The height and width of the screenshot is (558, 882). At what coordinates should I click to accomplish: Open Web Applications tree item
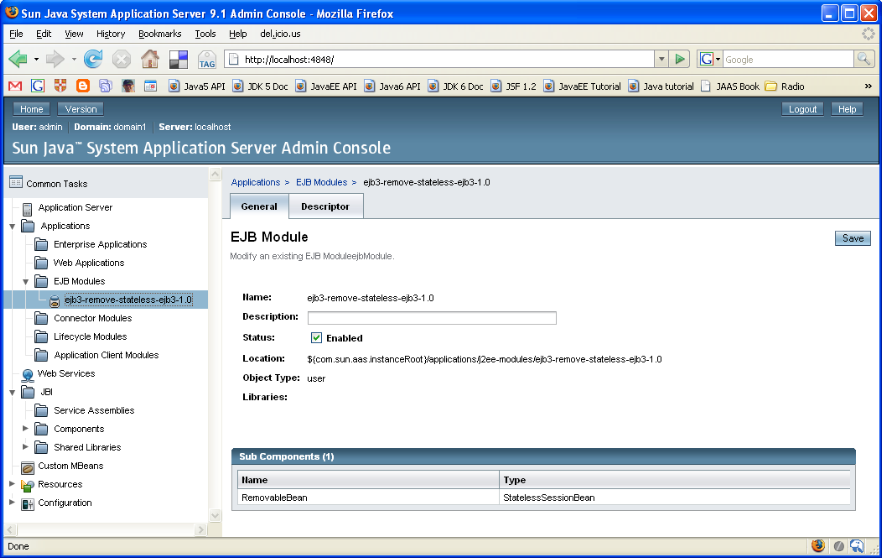(x=89, y=263)
